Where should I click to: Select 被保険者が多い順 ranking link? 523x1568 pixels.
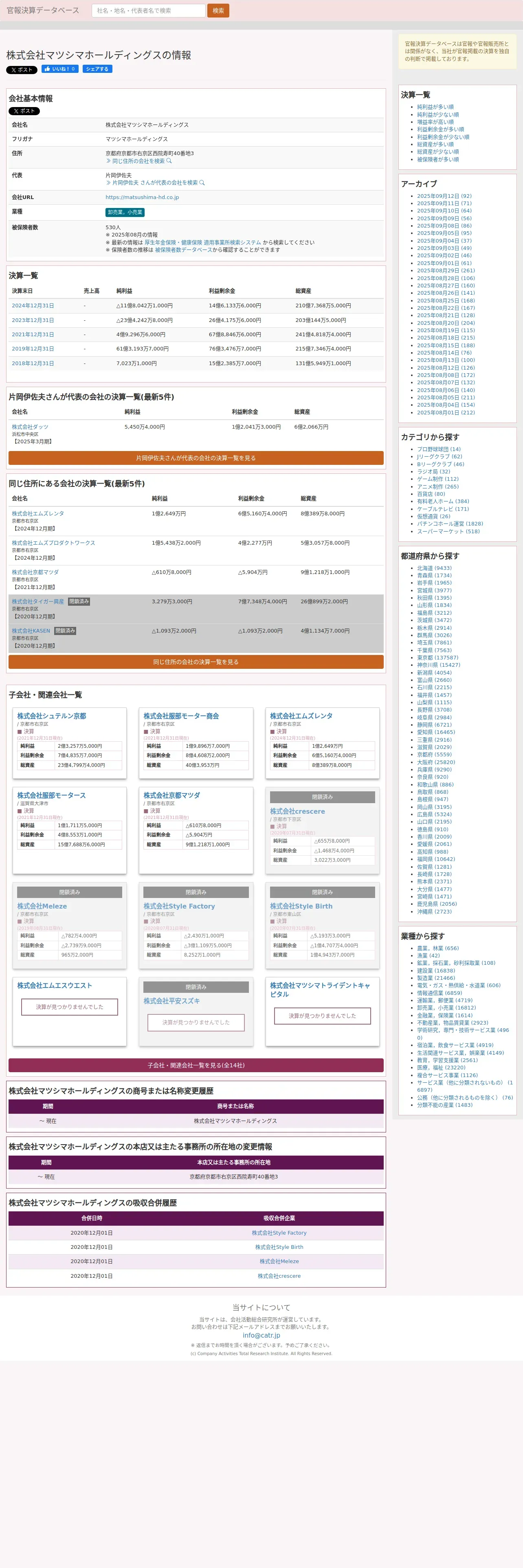(438, 160)
